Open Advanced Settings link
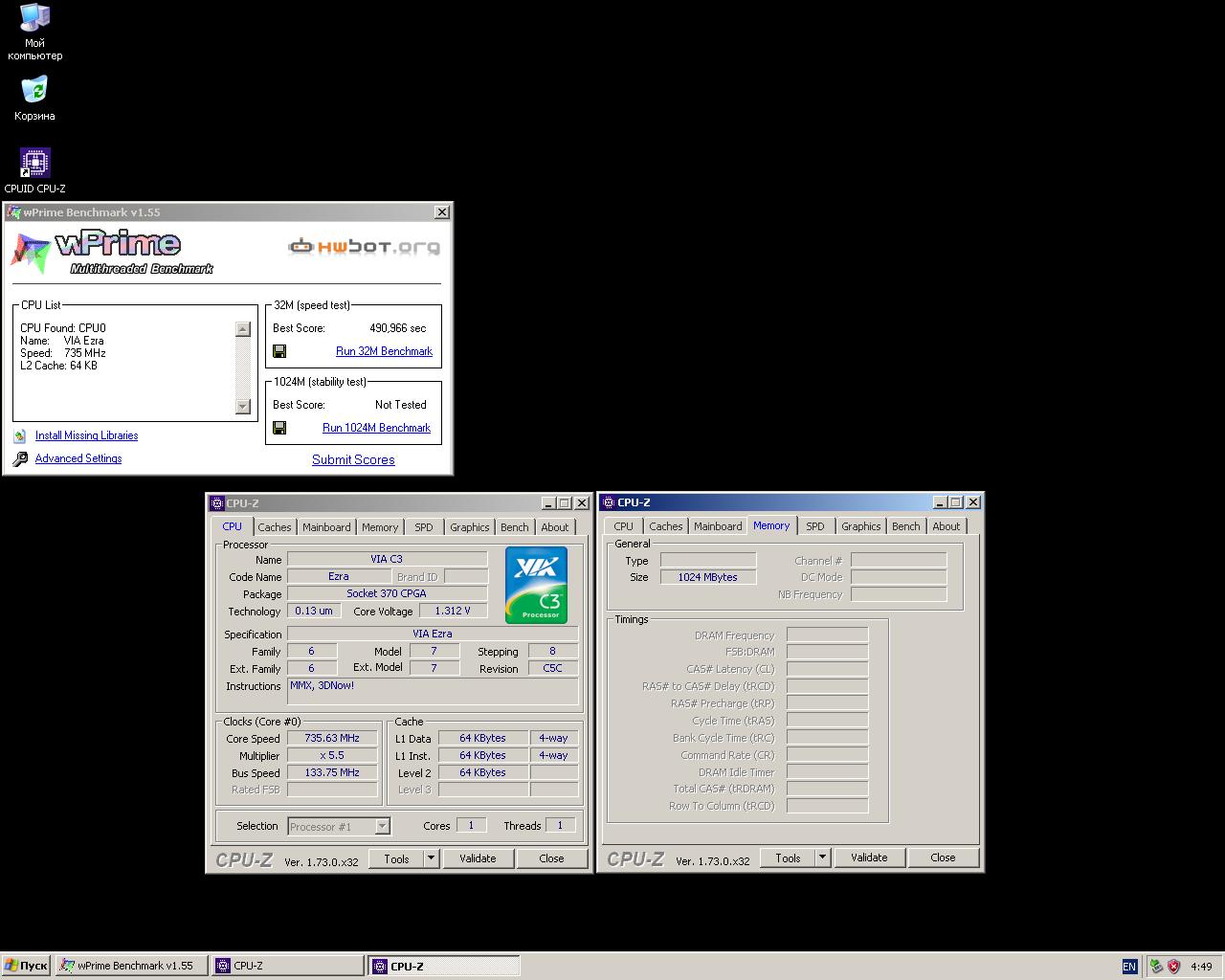 [x=78, y=458]
